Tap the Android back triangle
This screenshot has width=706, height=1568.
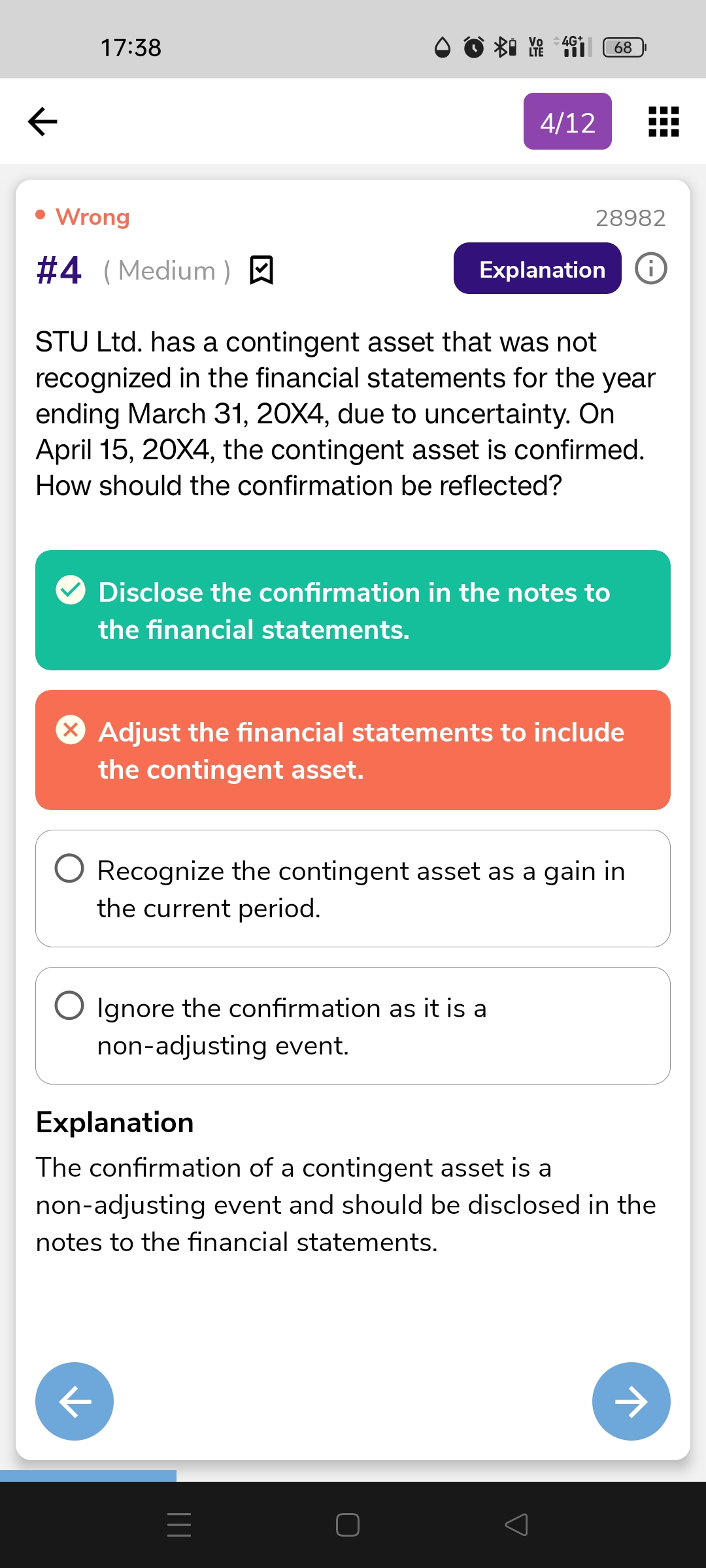pos(516,1524)
